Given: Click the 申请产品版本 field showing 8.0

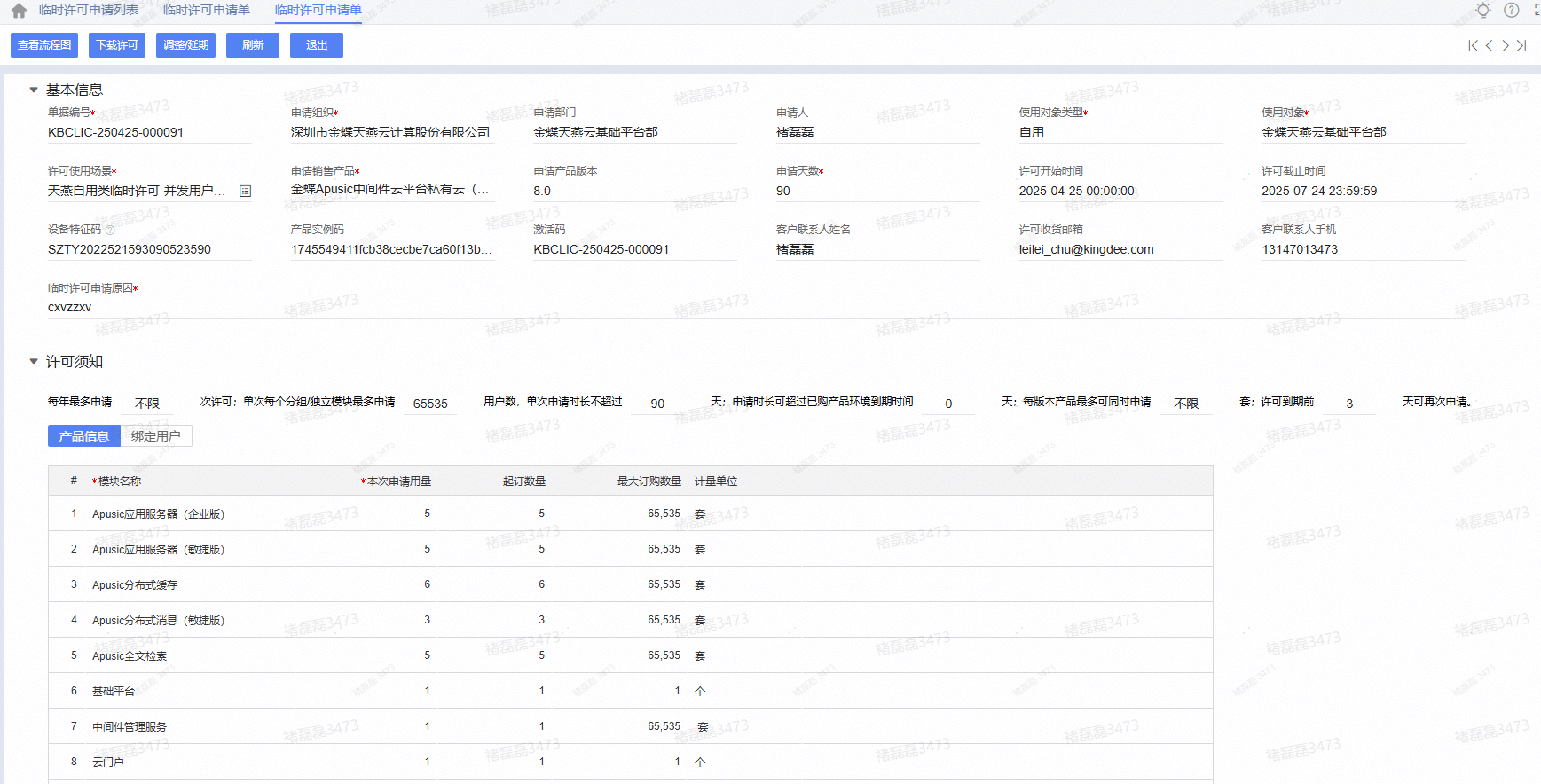Looking at the screenshot, I should coord(635,191).
